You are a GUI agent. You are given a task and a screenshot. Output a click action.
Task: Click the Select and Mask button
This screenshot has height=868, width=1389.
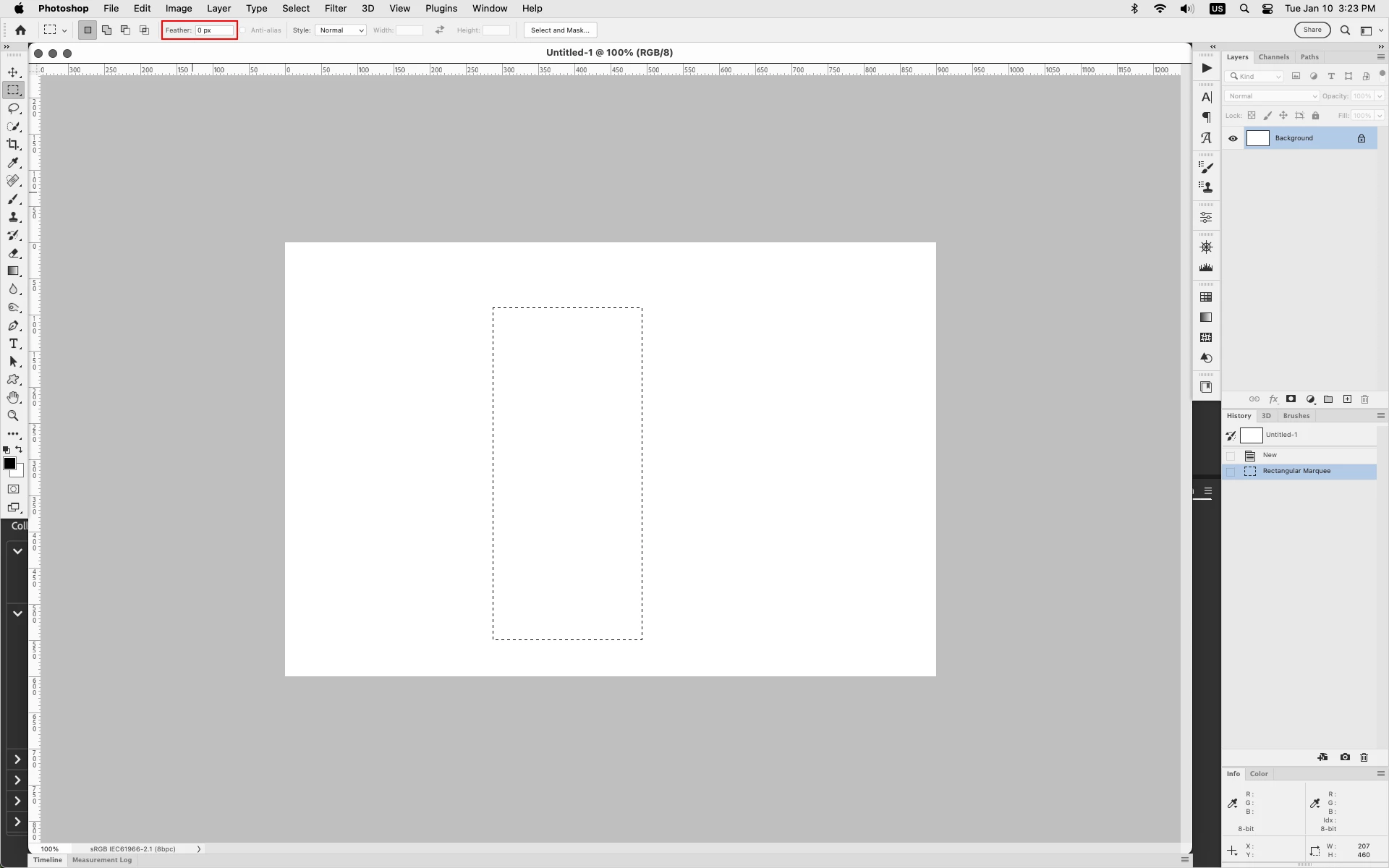click(x=560, y=30)
